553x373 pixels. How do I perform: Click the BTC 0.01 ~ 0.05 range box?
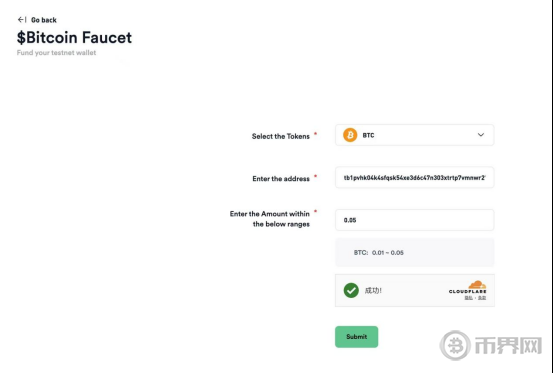[414, 252]
